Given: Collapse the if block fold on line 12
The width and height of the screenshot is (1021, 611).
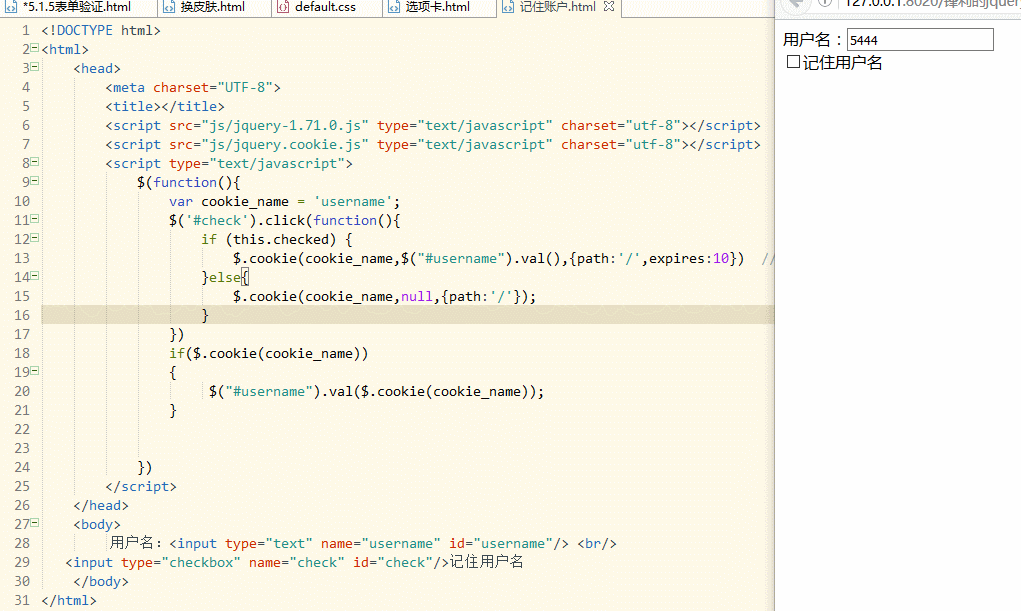Looking at the screenshot, I should tap(35, 238).
